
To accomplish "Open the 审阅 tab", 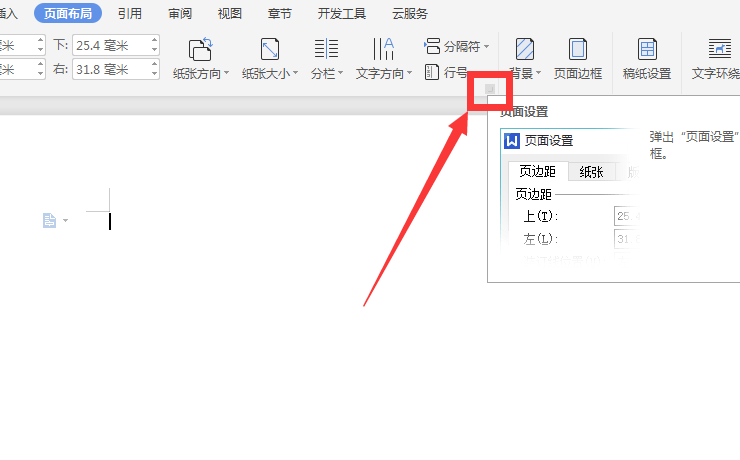I will click(x=180, y=13).
